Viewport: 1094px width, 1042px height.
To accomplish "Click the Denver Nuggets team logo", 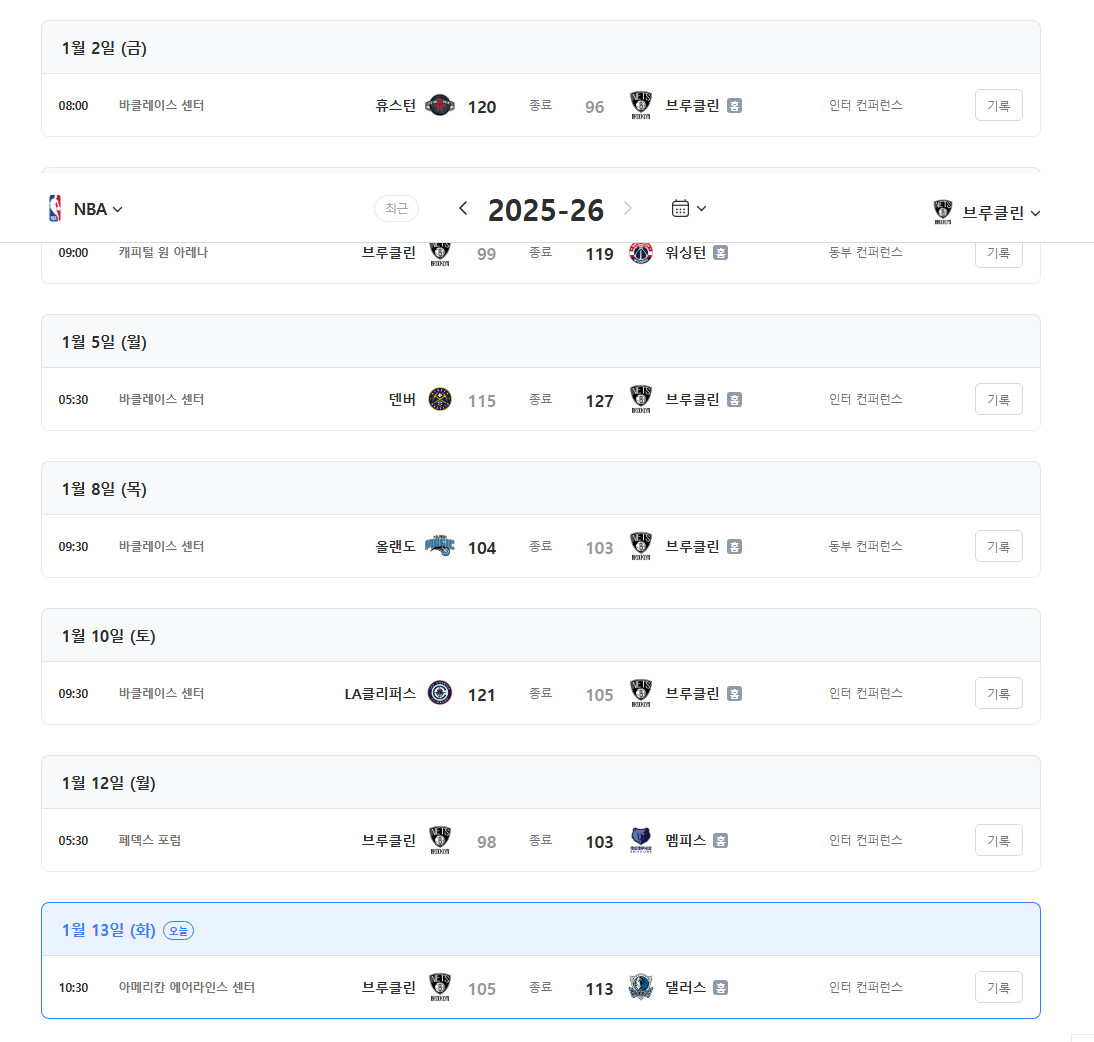I will pos(440,400).
